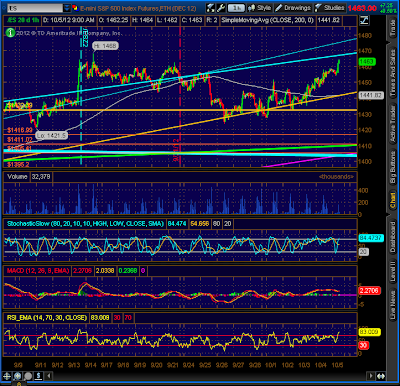This screenshot has height=386, width=400.
Task: Click the zoom magnifier icon at bottom
Action: click(x=17, y=376)
